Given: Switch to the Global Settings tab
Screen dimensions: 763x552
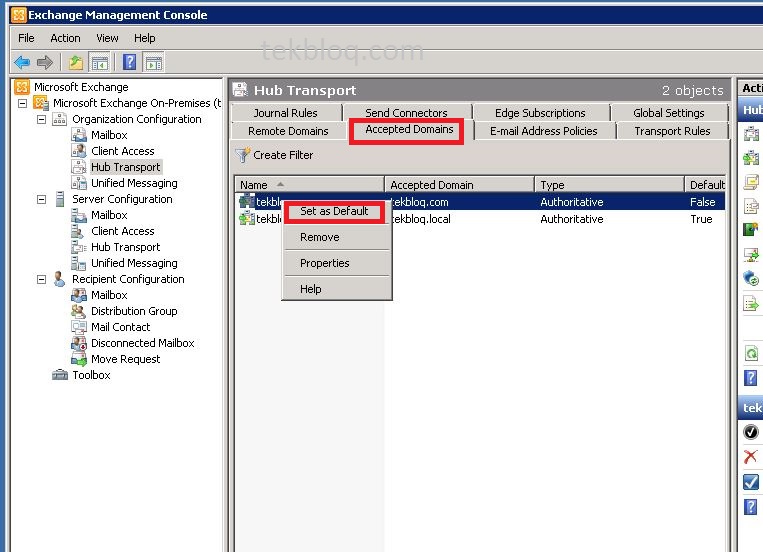Looking at the screenshot, I should click(669, 113).
